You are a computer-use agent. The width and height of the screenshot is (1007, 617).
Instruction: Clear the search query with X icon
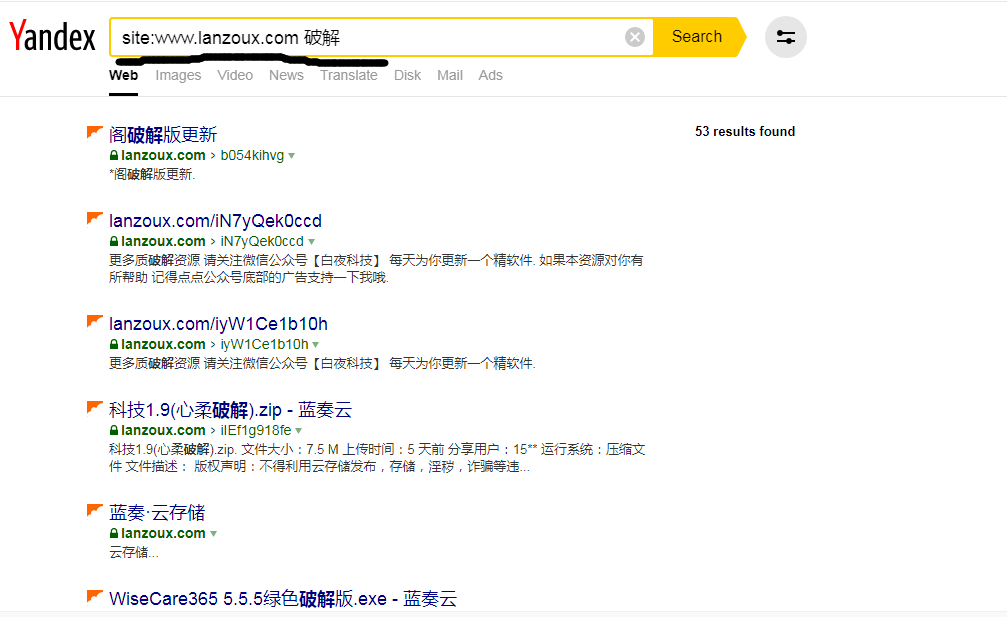[635, 37]
